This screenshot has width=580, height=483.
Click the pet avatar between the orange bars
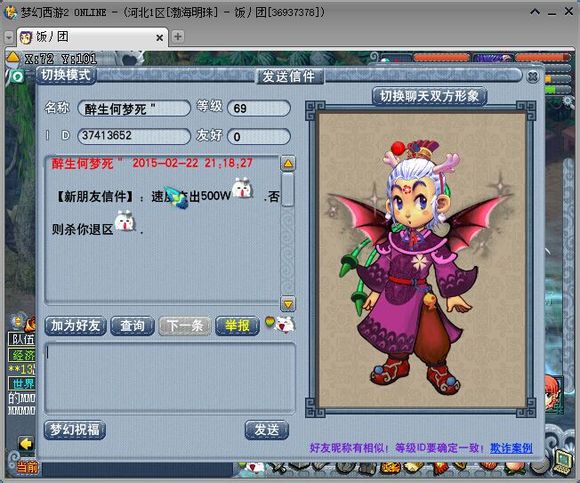point(493,57)
